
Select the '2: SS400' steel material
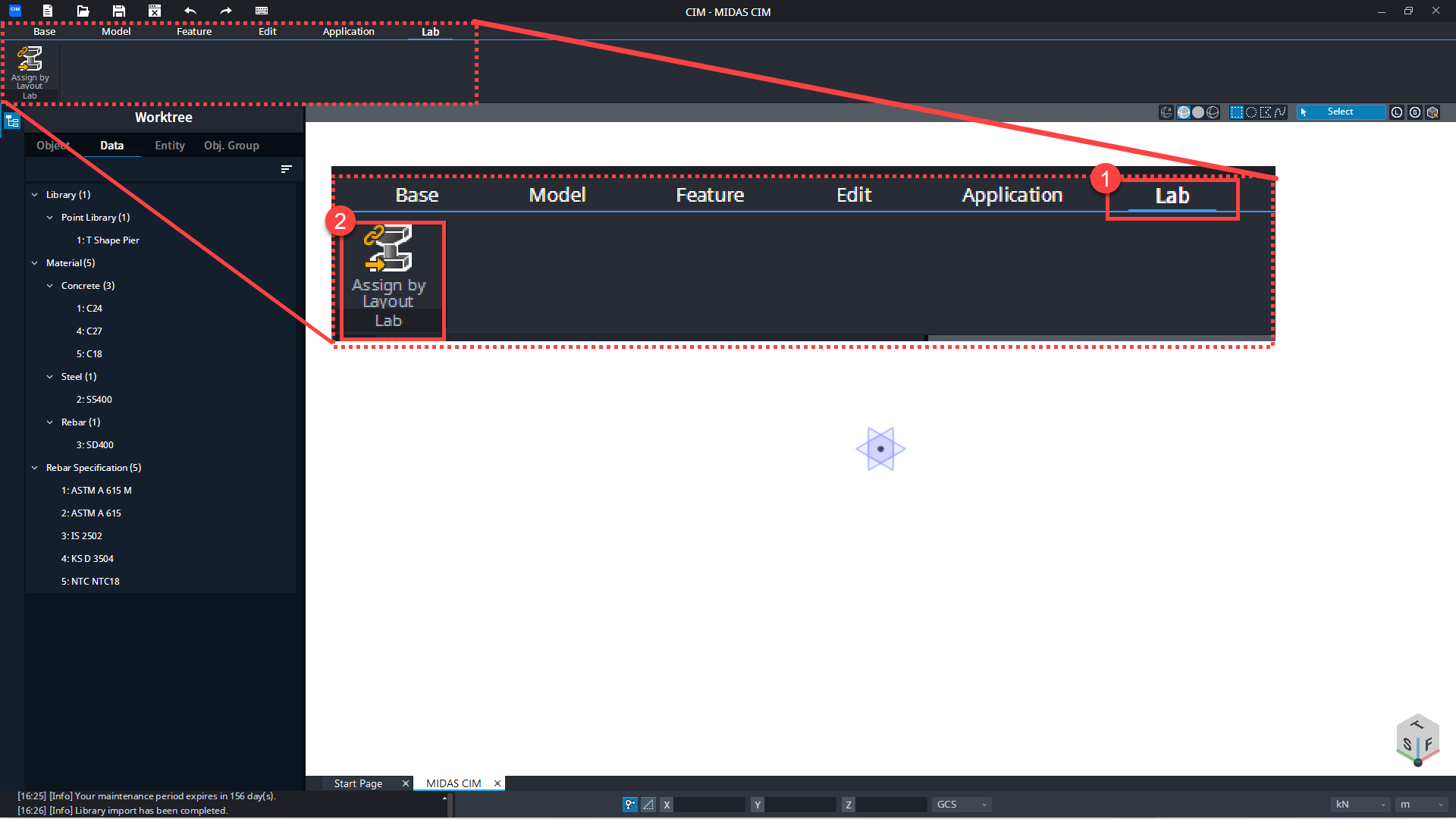click(94, 400)
